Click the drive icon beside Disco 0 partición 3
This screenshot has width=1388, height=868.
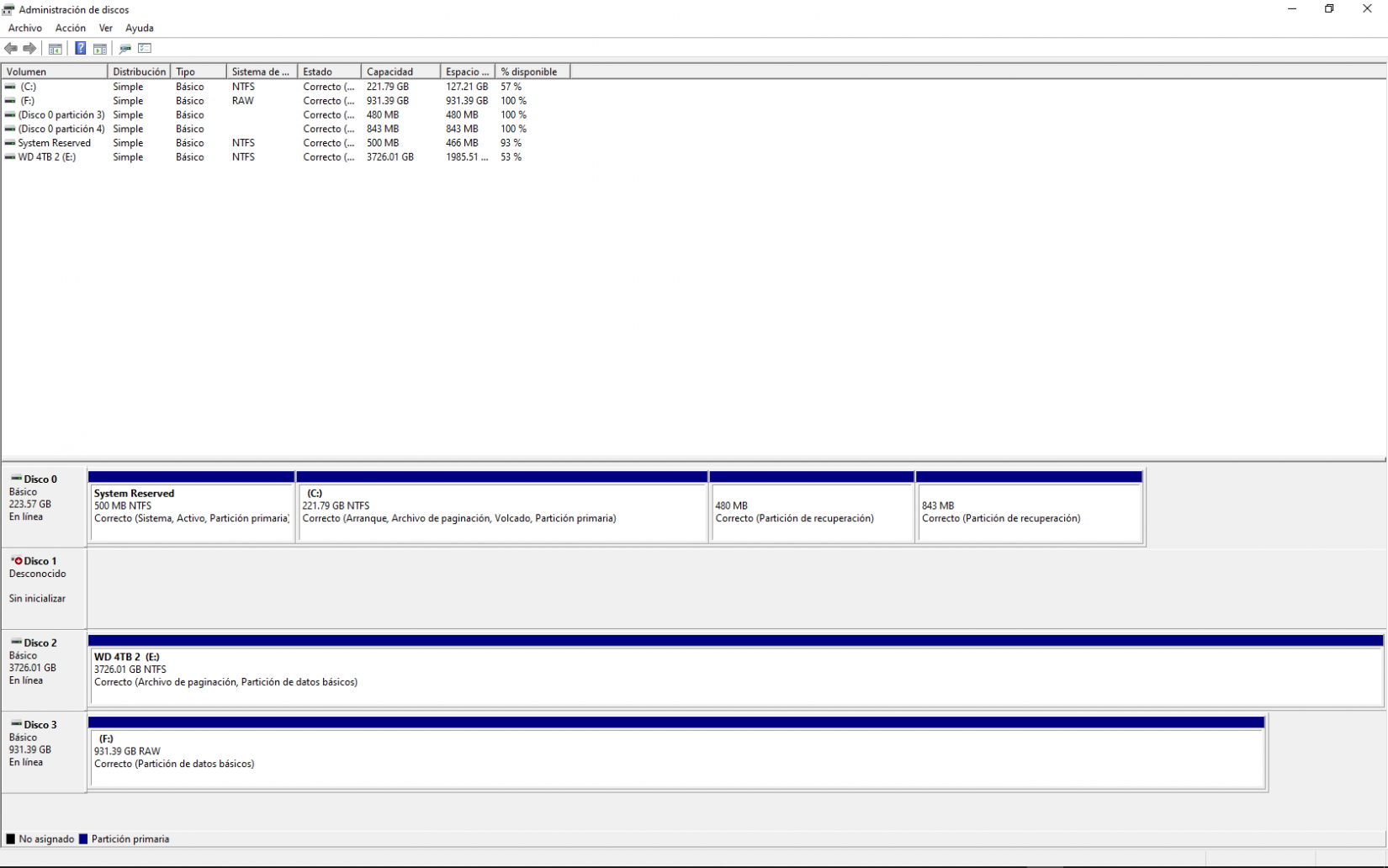point(10,115)
